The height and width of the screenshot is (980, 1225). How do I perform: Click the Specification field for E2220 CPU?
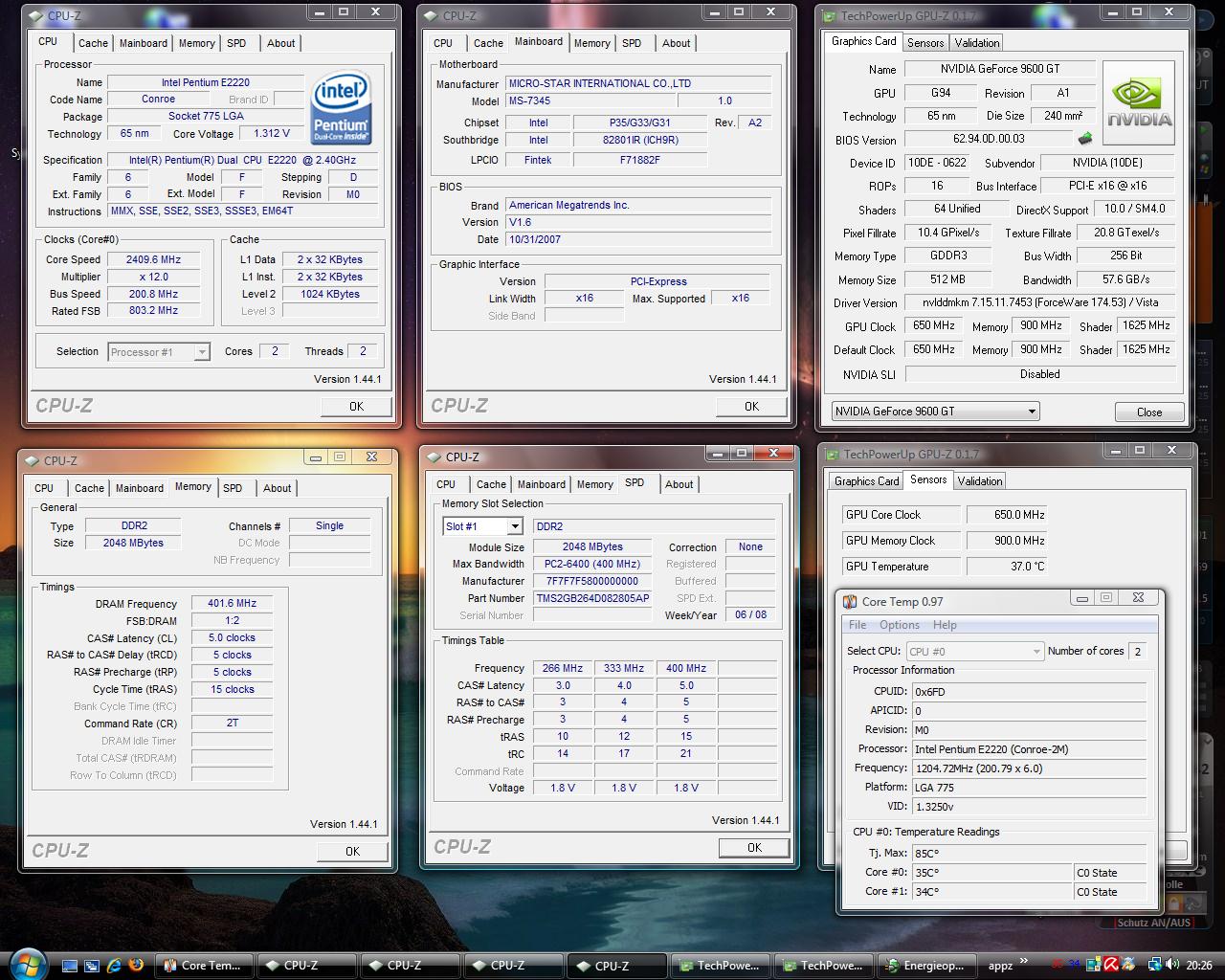pyautogui.click(x=242, y=160)
